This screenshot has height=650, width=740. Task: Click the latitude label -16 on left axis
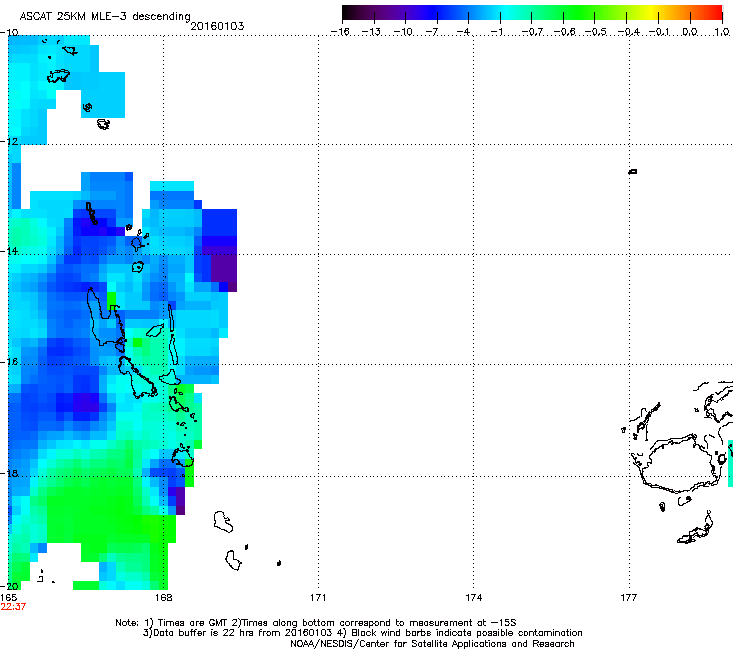click(8, 362)
